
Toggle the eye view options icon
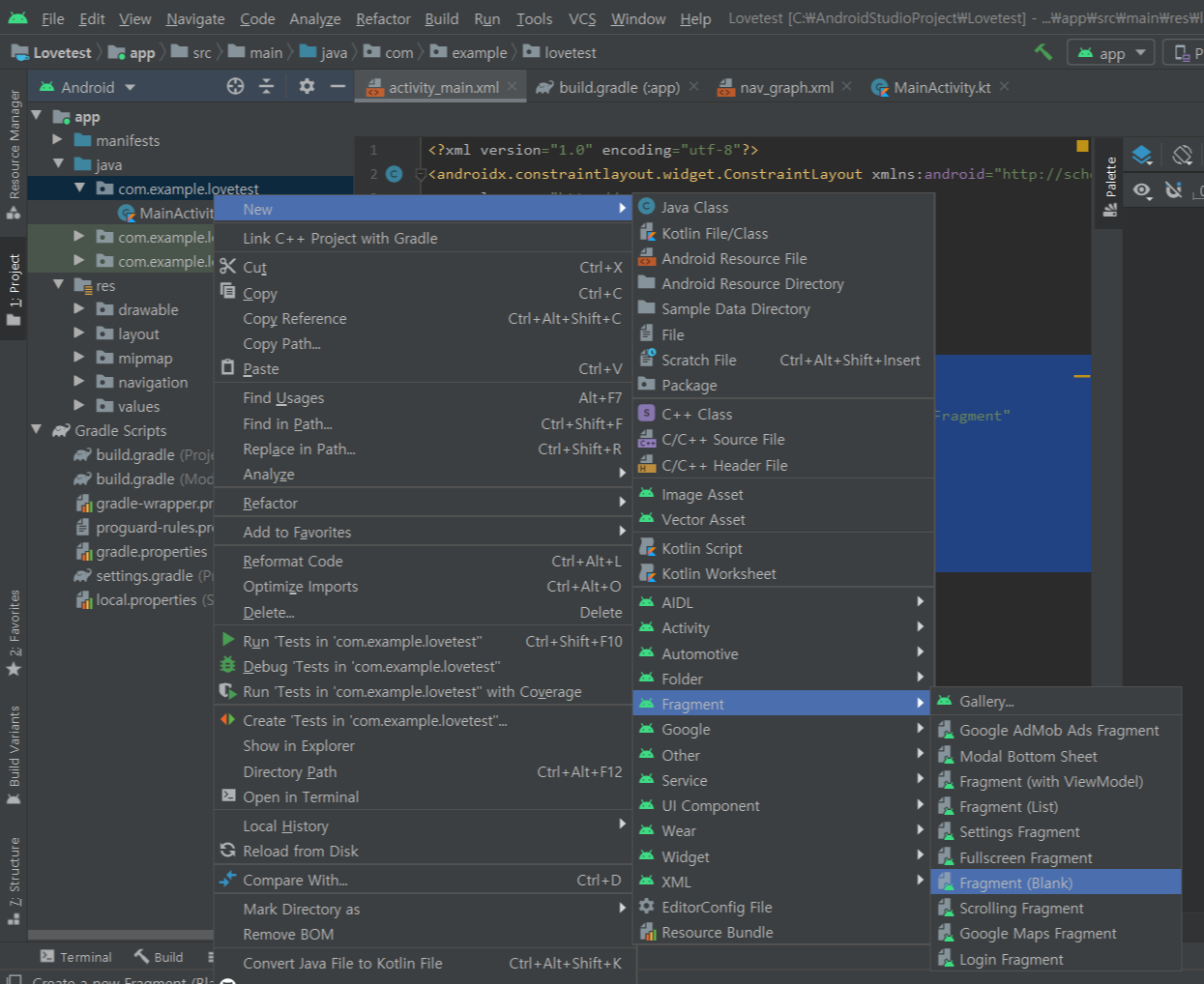[x=1142, y=190]
